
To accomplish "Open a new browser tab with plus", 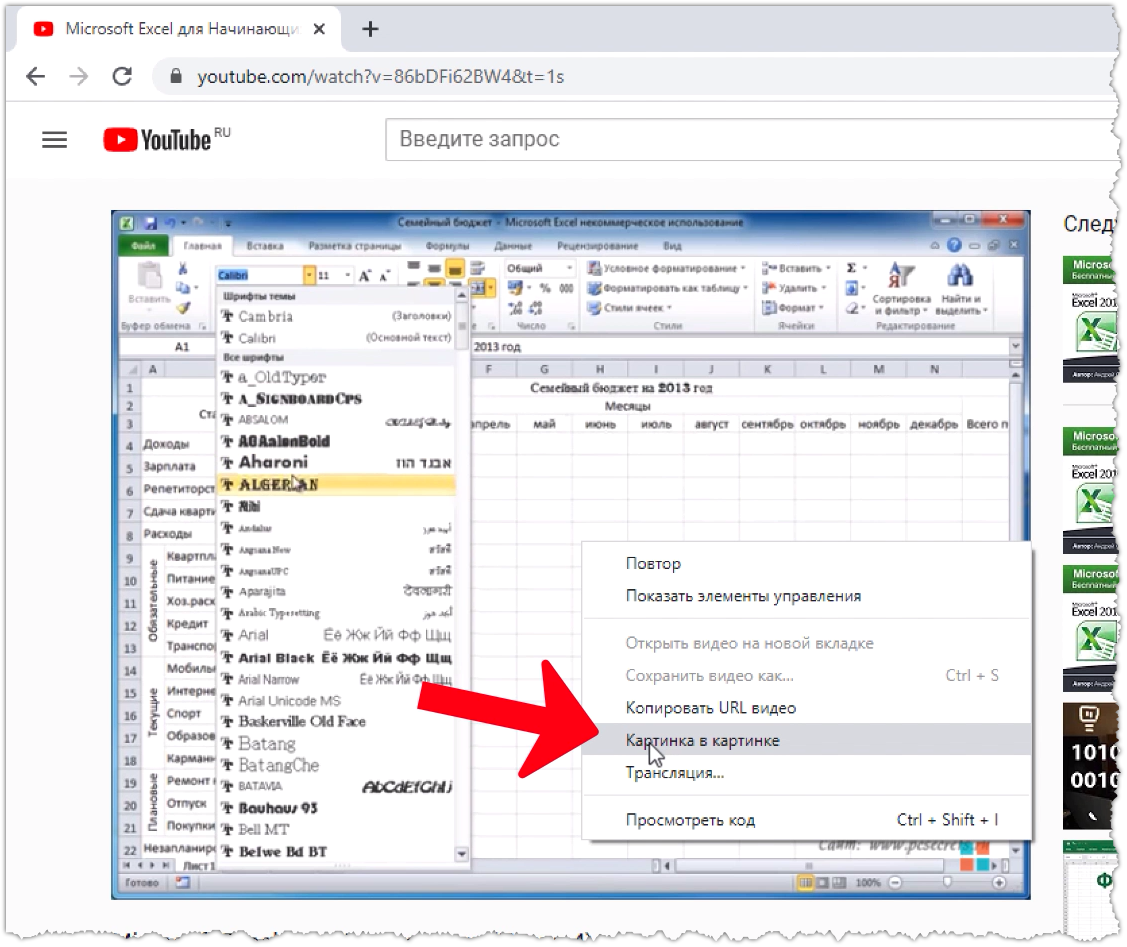I will [369, 29].
